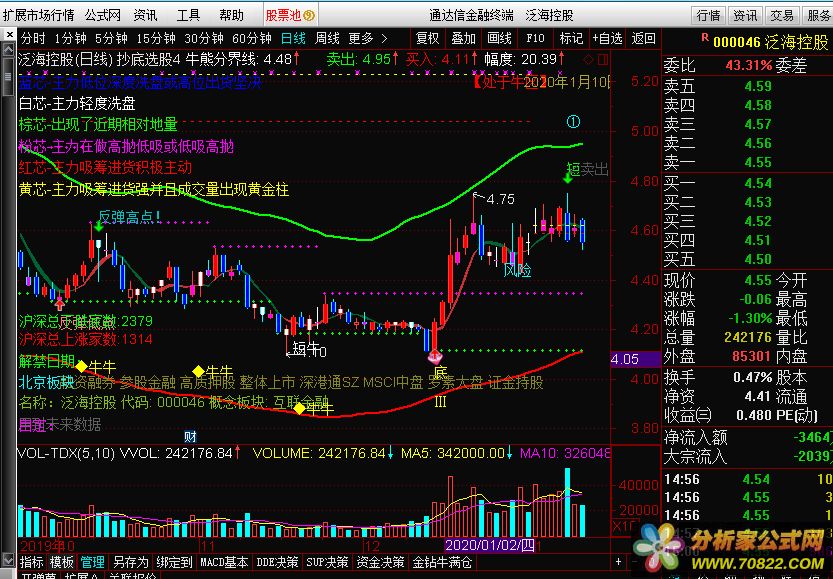This screenshot has width=833, height=579.
Task: Click the first yellow diamond 牛牛 marker
Action: 81,367
